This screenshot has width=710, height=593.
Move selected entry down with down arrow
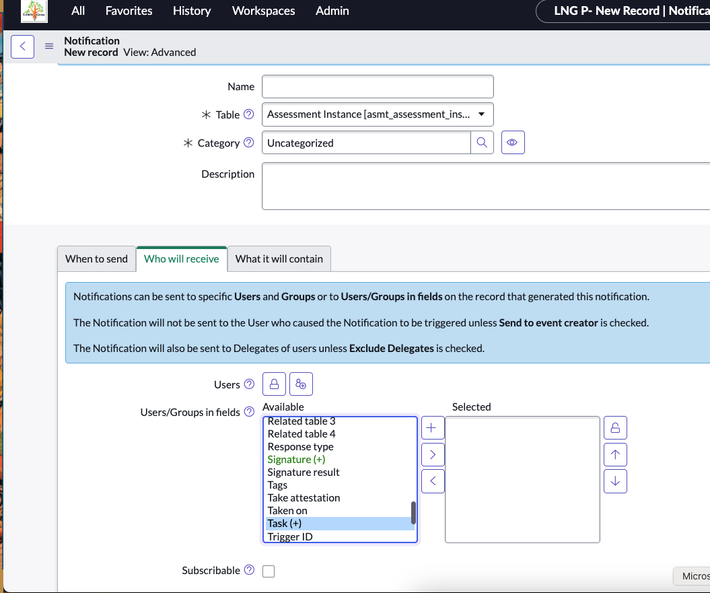pos(615,481)
